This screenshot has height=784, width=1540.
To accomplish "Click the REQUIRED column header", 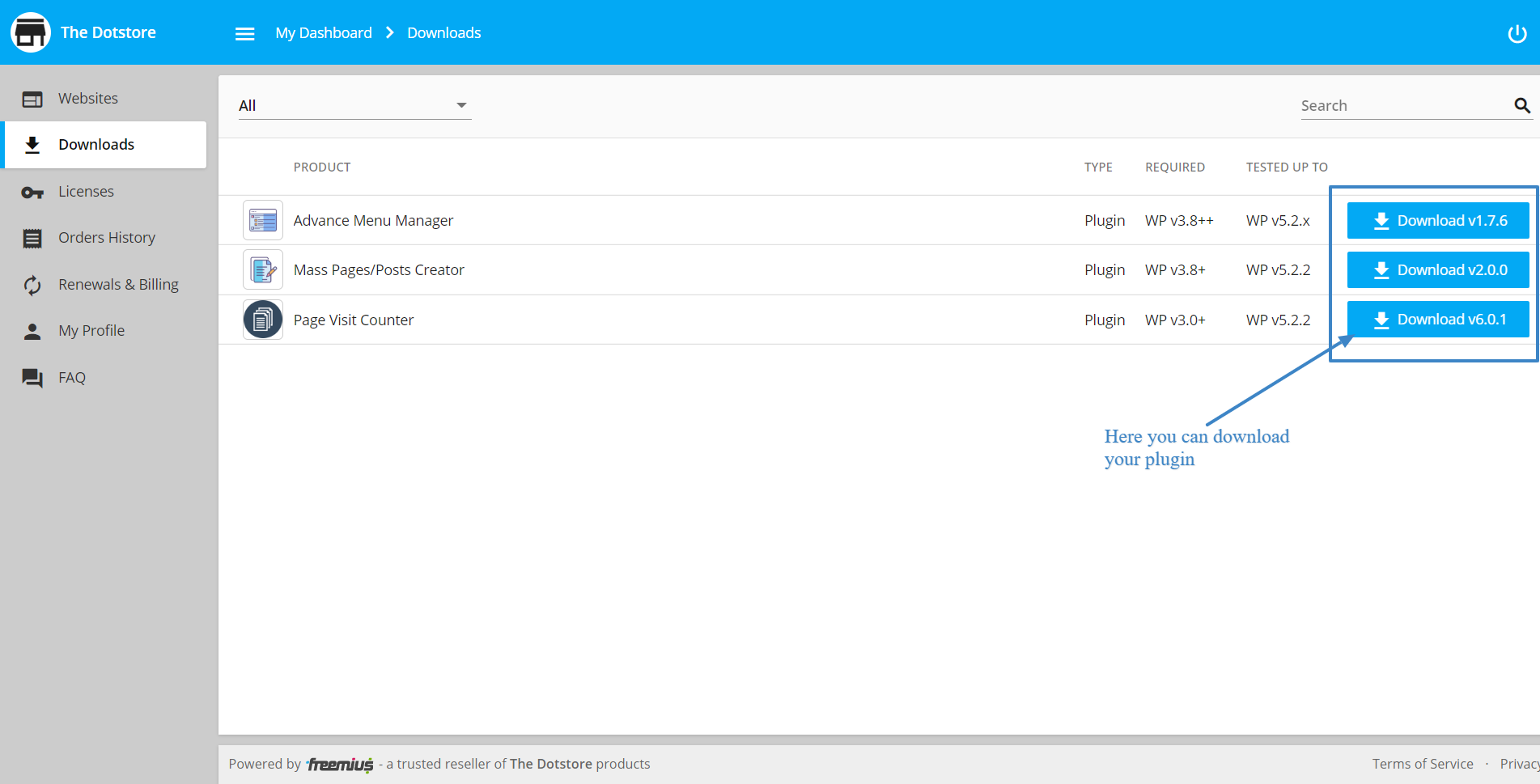I will click(1175, 167).
